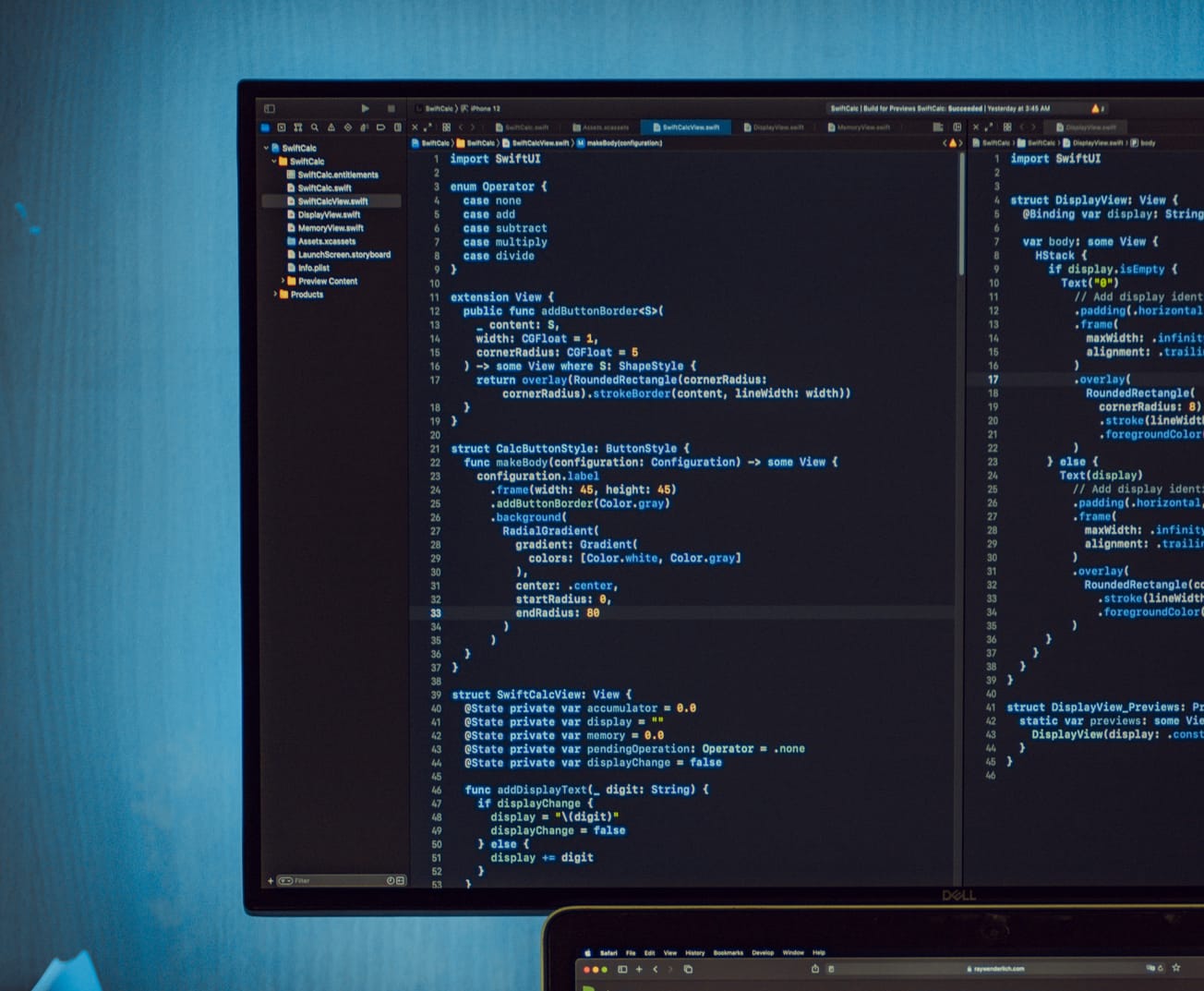
Task: Click the makeBody(configuration:) breadcrumb in jump bar
Action: 624,143
